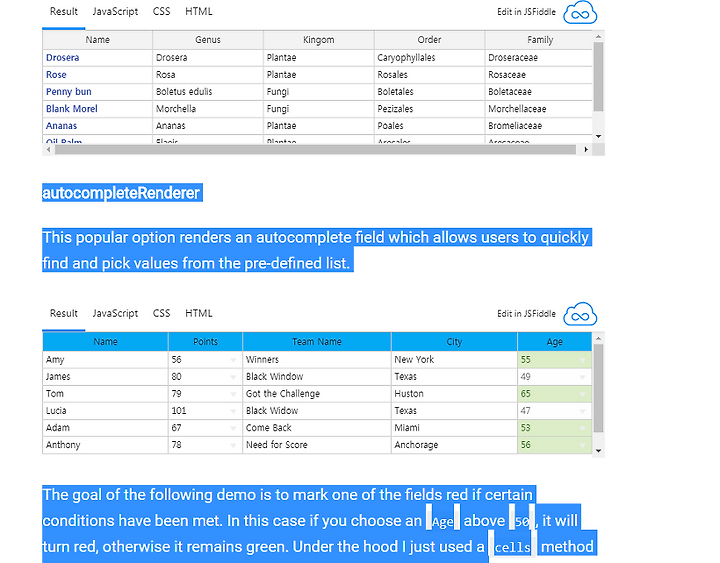Select the Come Back team cell
Image resolution: width=720 pixels, height=563 pixels.
coord(317,428)
